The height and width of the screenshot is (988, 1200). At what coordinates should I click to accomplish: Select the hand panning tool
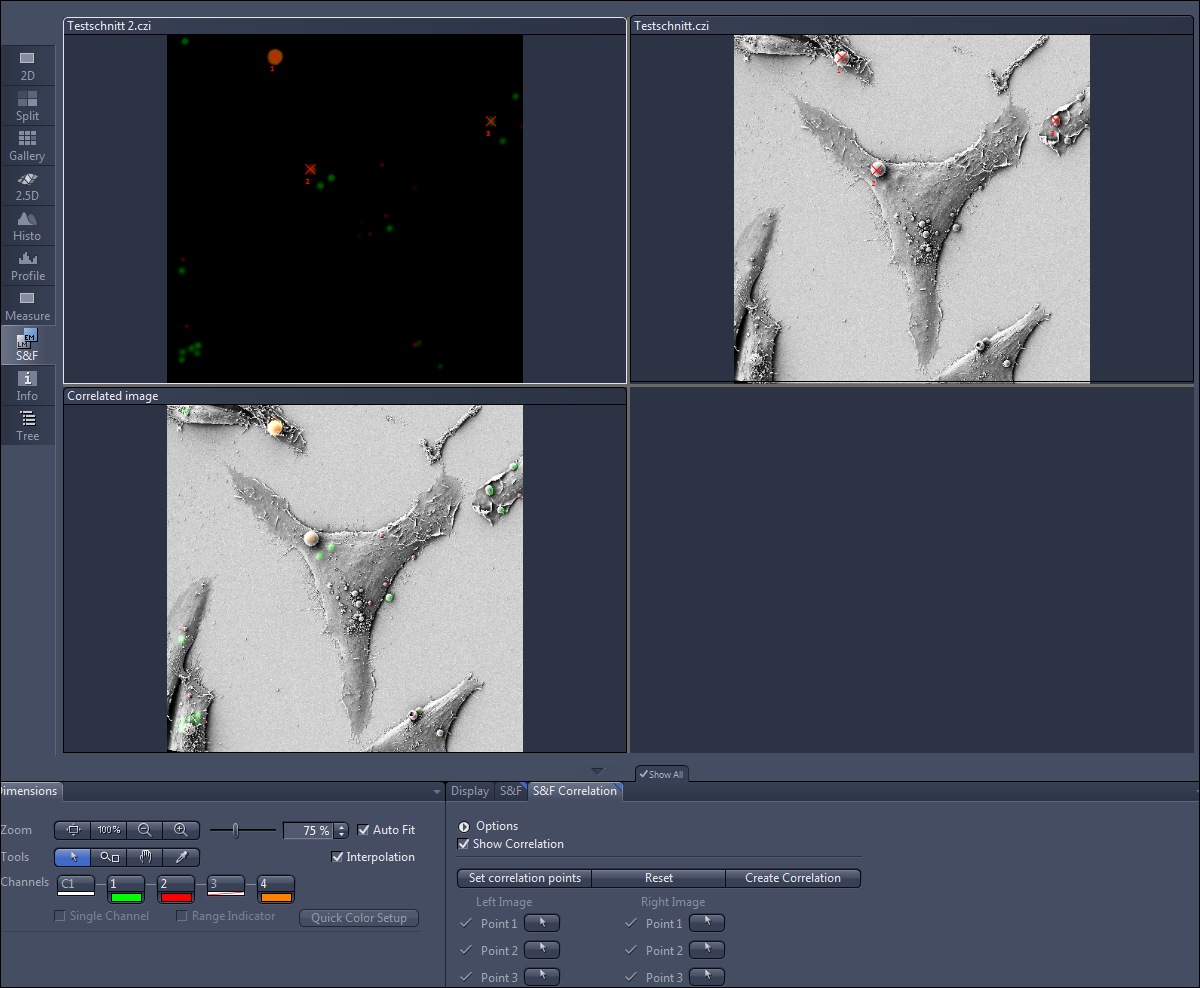pyautogui.click(x=145, y=857)
